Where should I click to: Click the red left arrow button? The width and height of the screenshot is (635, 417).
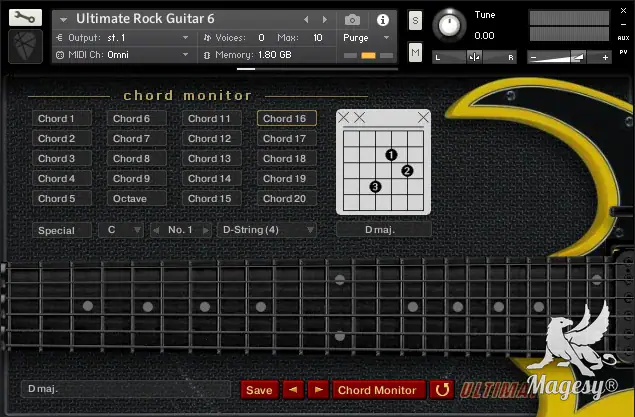click(x=293, y=390)
